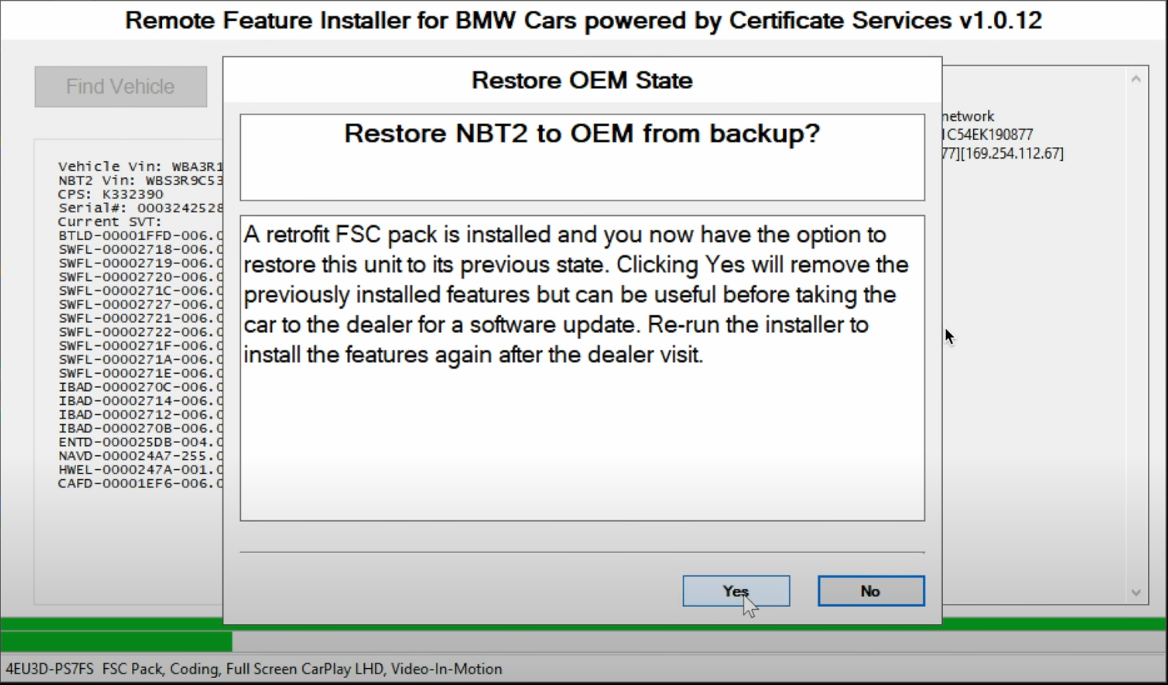Click the 'network' text in right panel

point(968,116)
